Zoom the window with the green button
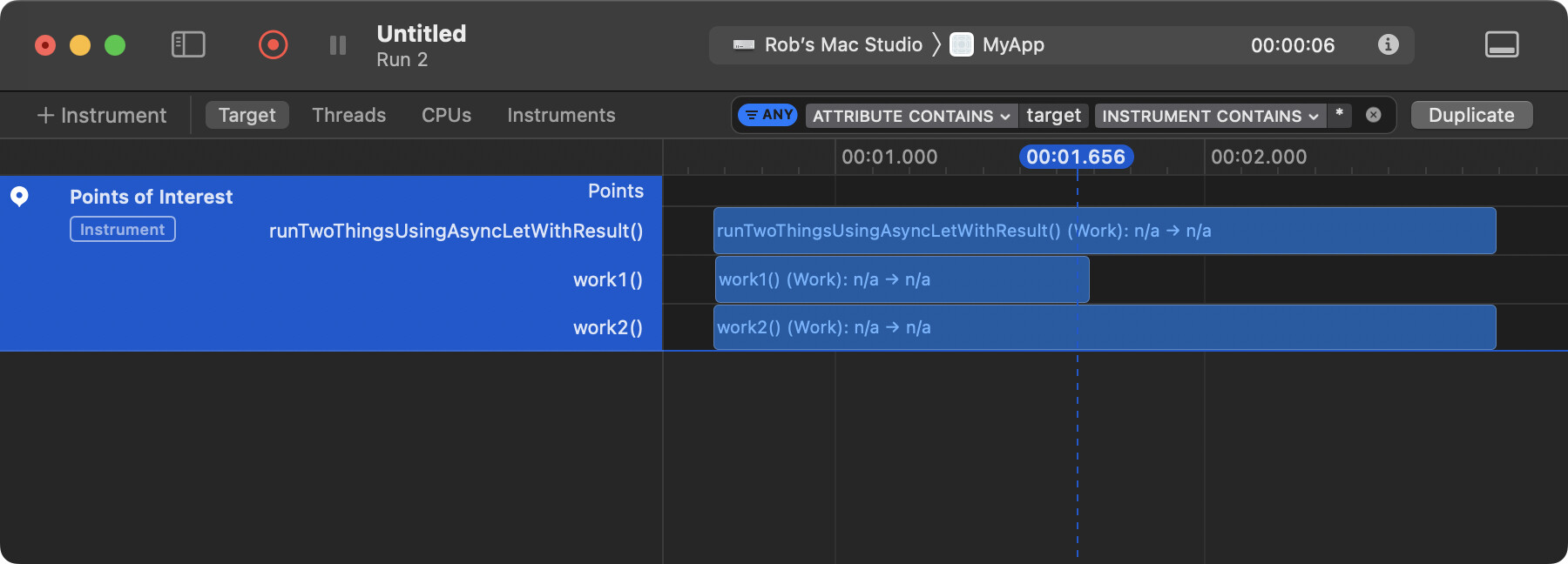Viewport: 1568px width, 564px height. click(x=115, y=45)
